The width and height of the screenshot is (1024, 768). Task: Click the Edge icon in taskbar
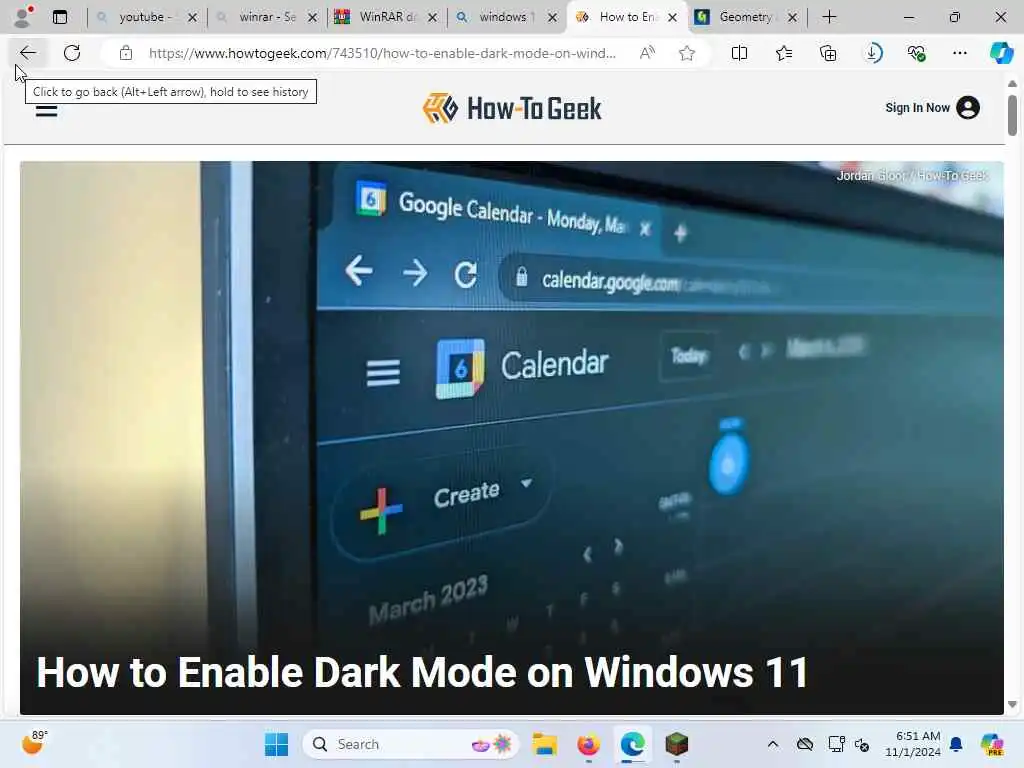point(632,744)
